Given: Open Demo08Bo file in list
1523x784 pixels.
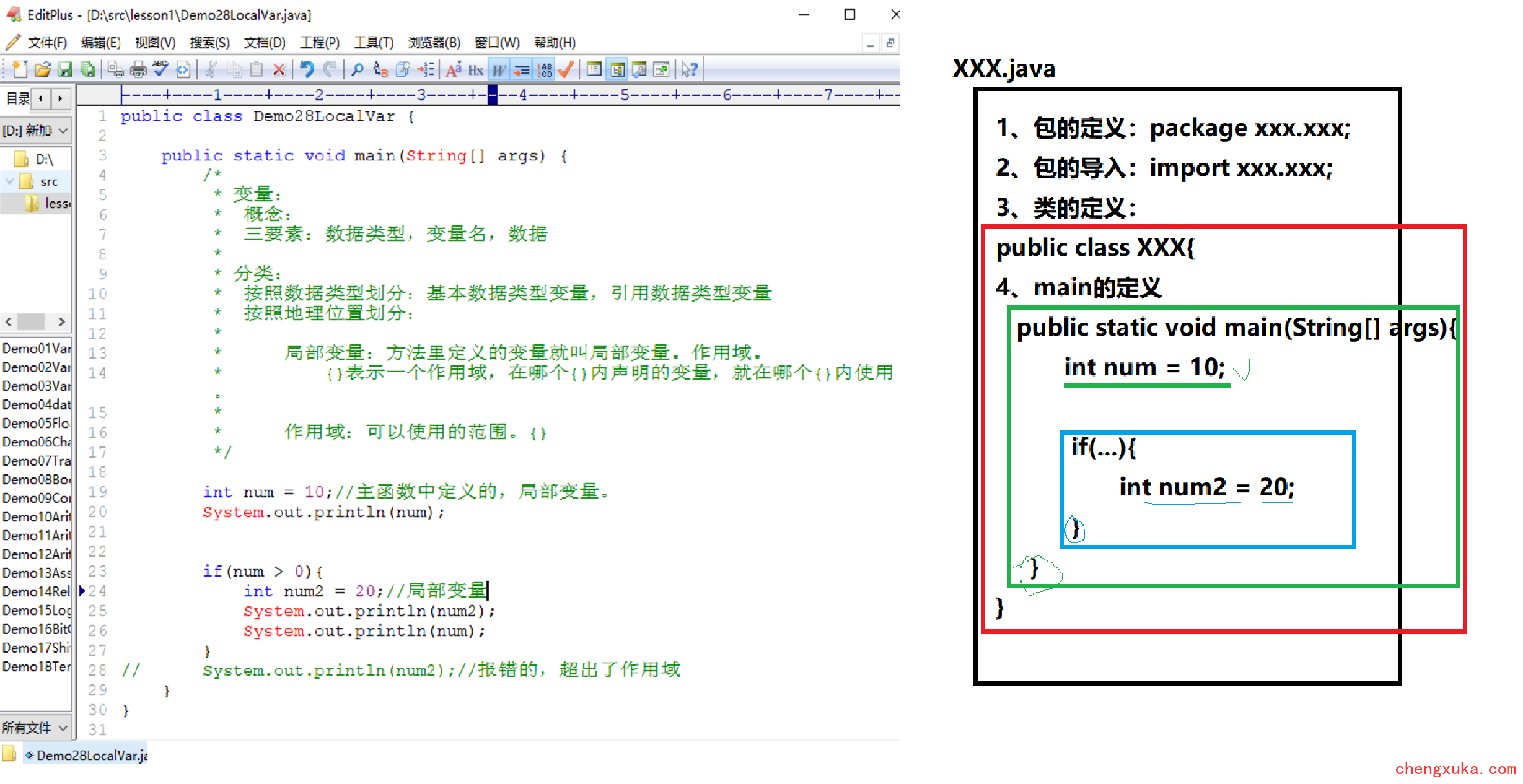Looking at the screenshot, I should (36, 479).
